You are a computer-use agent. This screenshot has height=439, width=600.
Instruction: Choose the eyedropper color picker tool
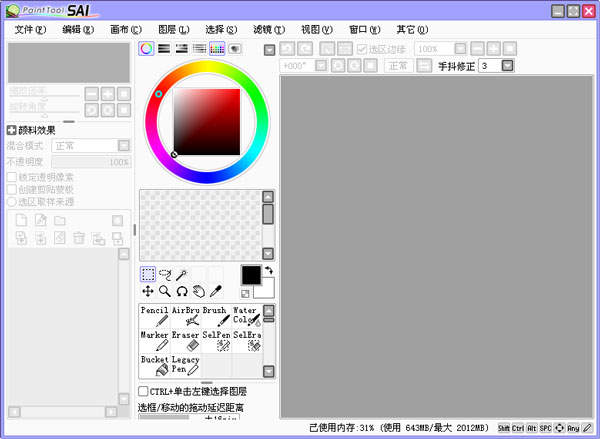pyautogui.click(x=216, y=291)
